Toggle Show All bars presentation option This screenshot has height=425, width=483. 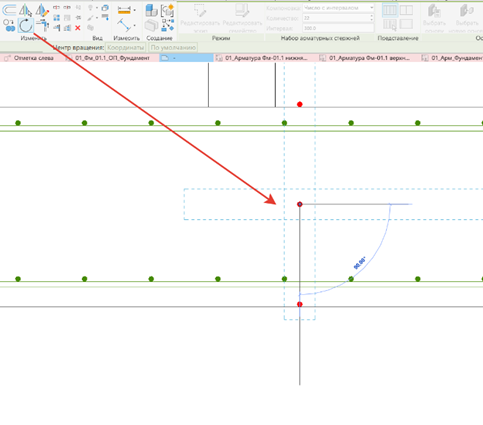[x=390, y=10]
